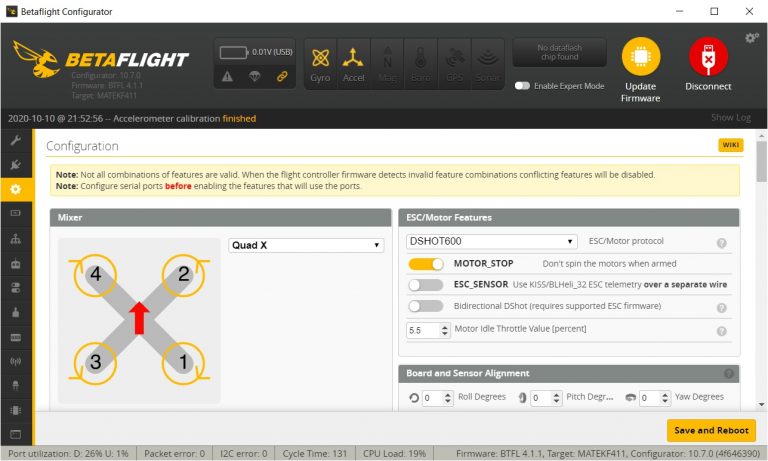Open configurator options gear in header
Image resolution: width=768 pixels, height=461 pixels.
coord(752,38)
